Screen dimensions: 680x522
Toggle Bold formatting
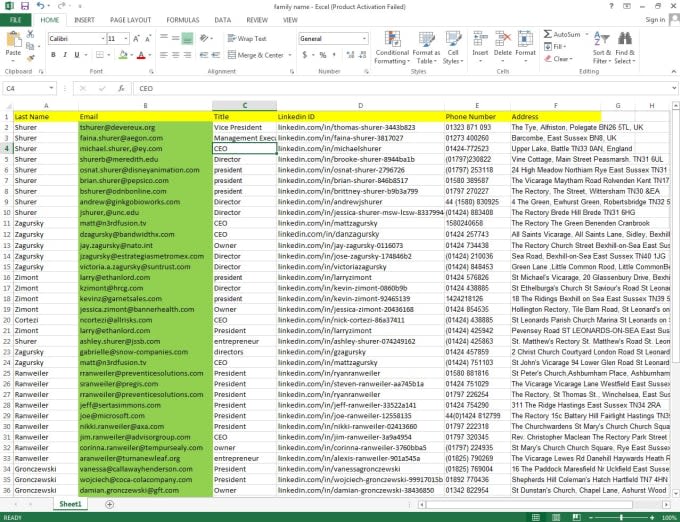(53, 55)
